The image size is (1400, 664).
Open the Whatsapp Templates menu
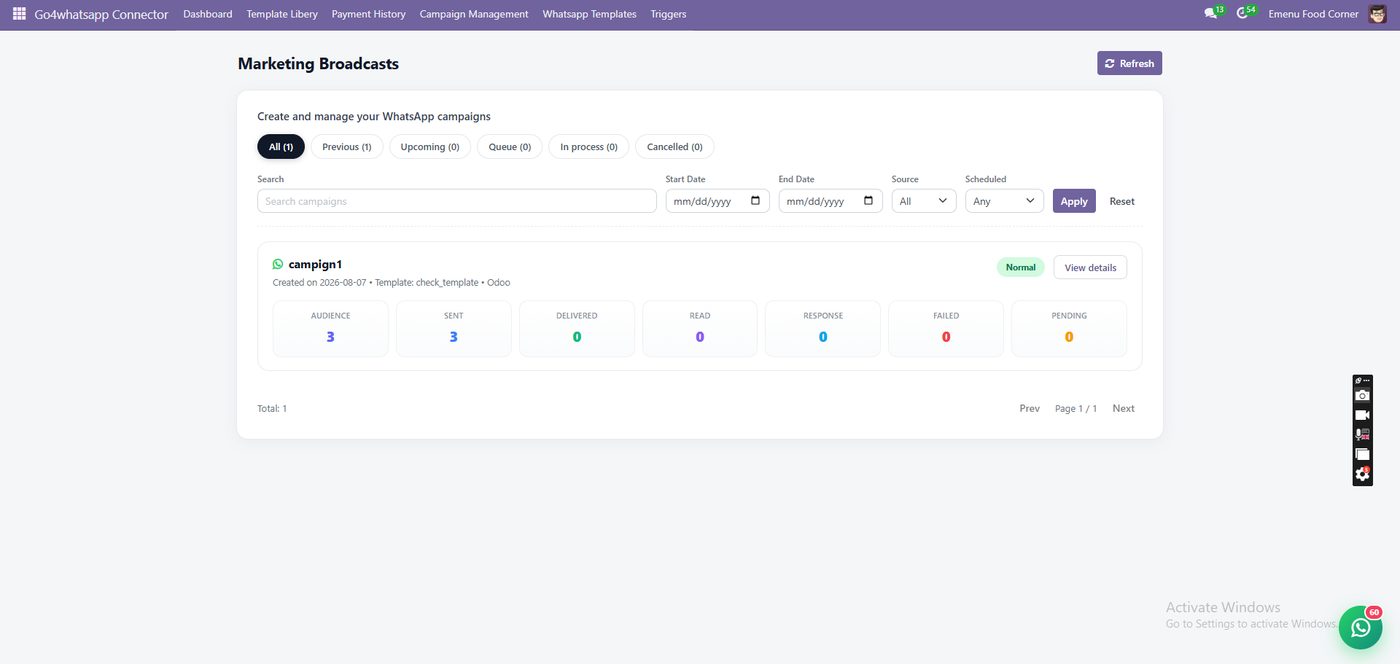[589, 14]
